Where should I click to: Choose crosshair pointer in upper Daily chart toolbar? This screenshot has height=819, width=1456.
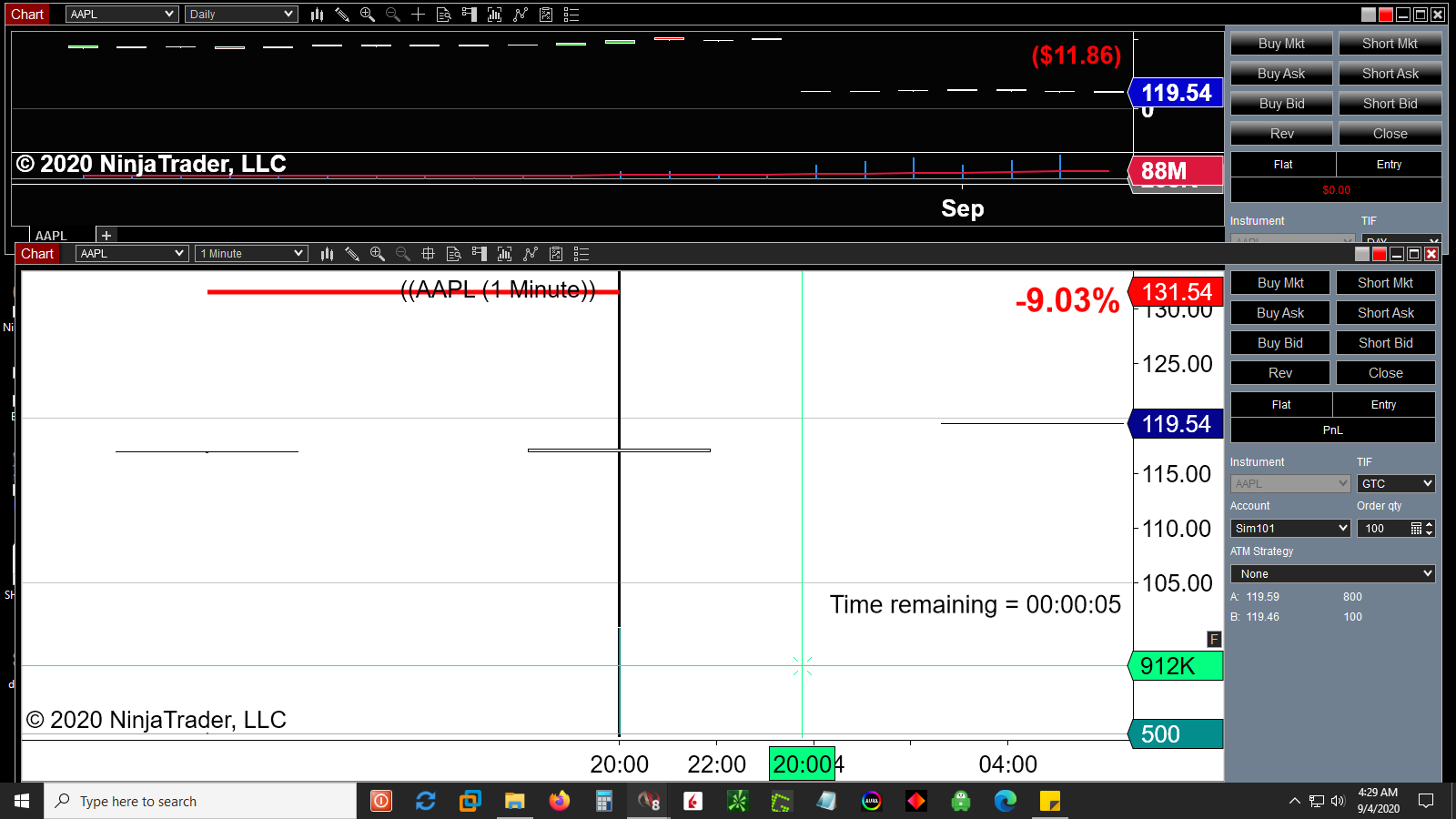click(419, 15)
